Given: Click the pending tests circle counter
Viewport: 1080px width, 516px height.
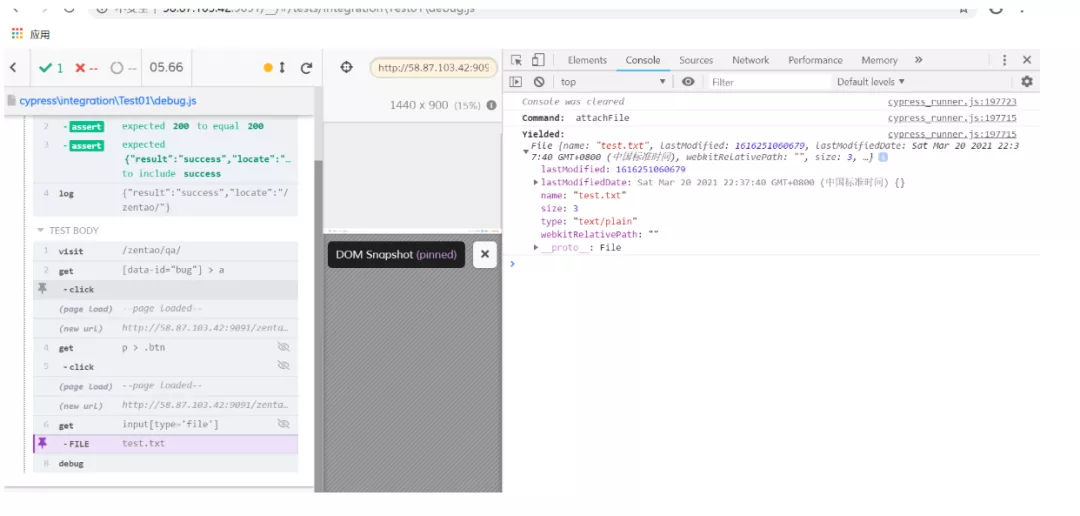Looking at the screenshot, I should tap(123, 68).
